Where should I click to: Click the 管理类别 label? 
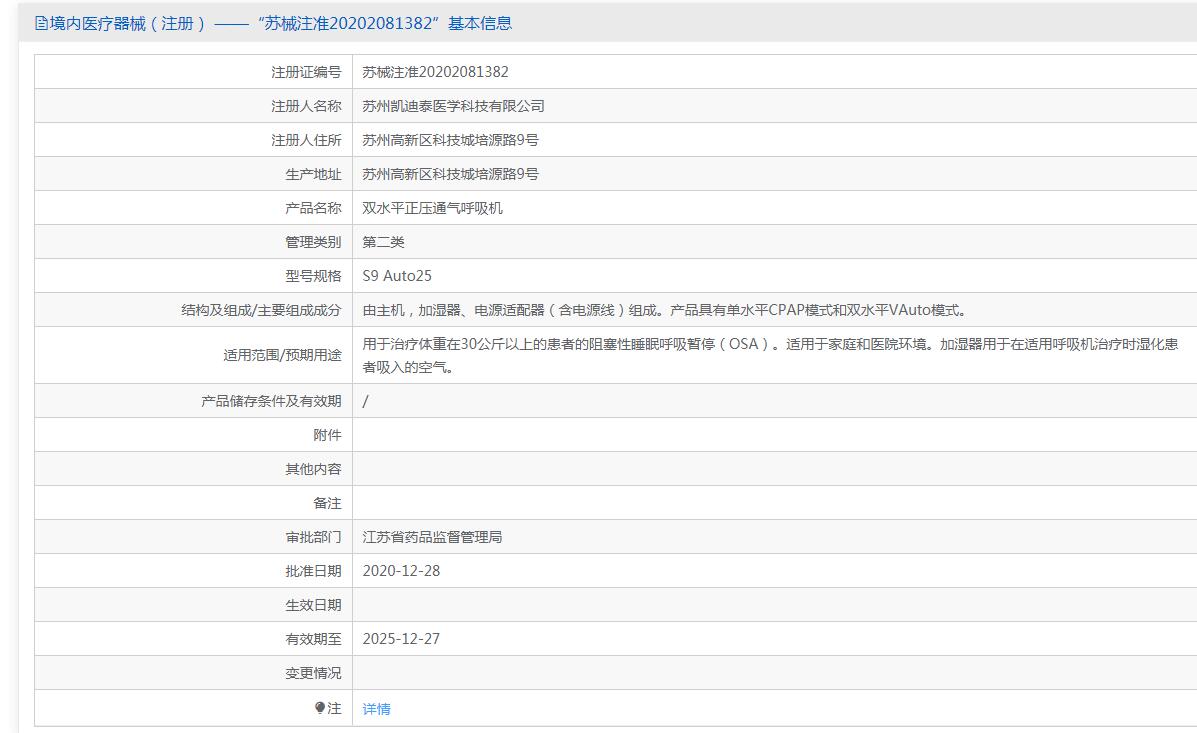click(313, 242)
